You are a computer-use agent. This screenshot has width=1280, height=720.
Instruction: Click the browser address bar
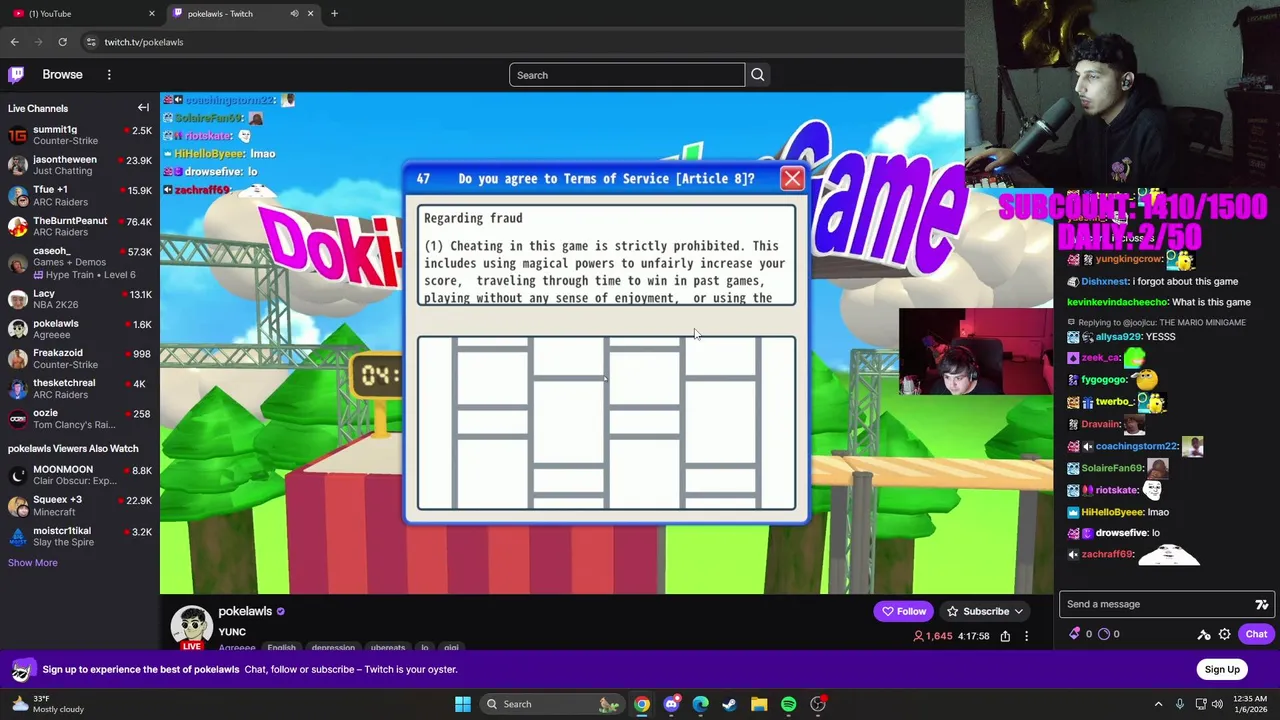[x=520, y=42]
